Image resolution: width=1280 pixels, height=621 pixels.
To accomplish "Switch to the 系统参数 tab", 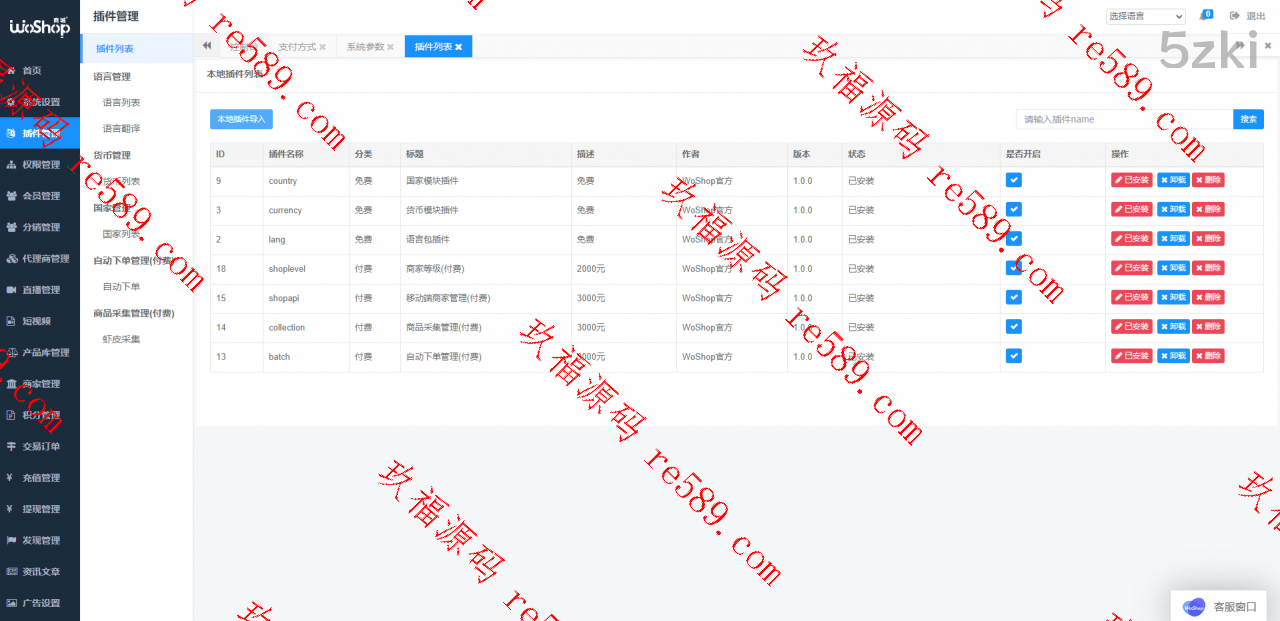I will click(x=365, y=47).
